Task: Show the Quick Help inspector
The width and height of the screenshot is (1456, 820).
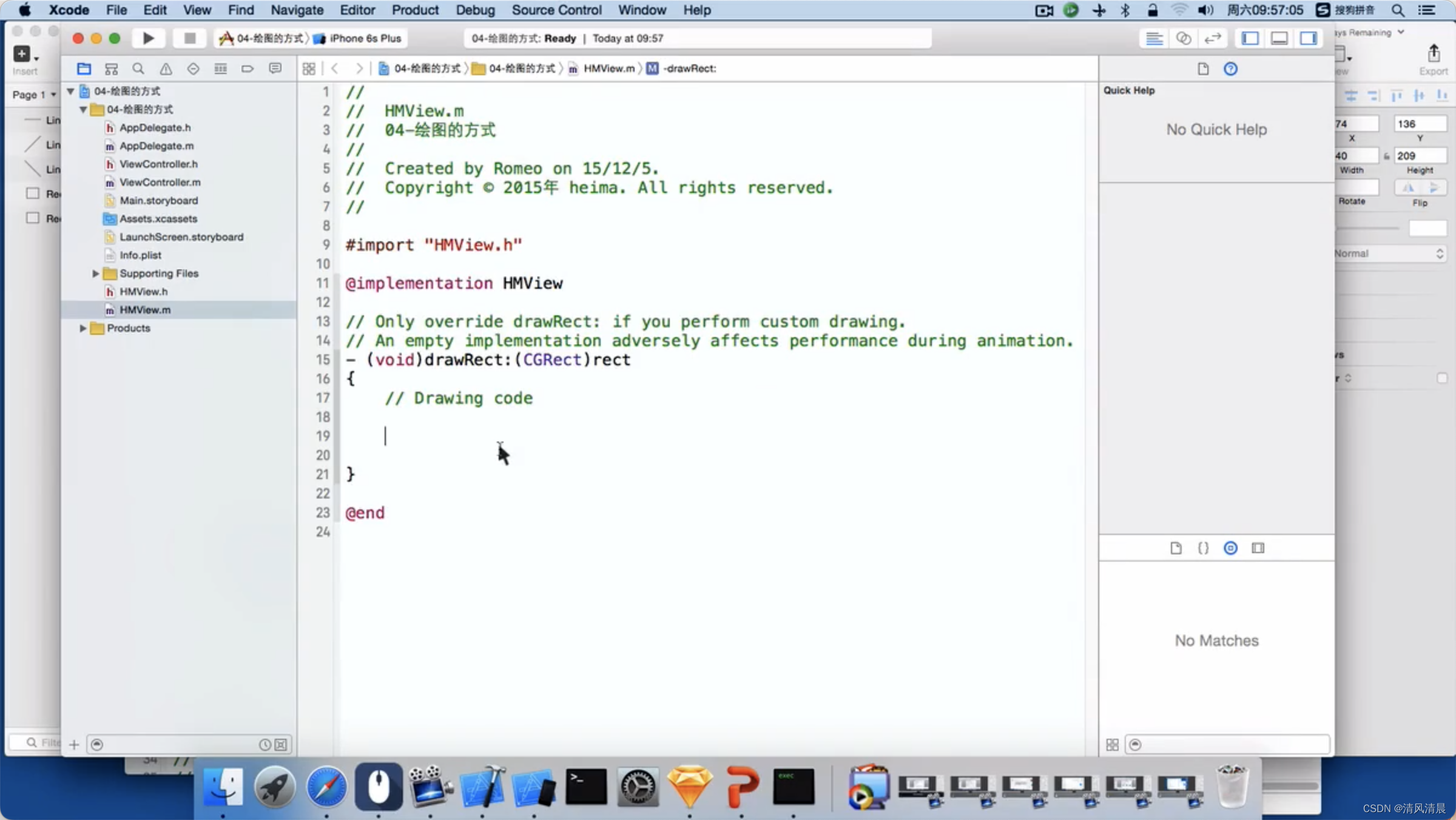Action: click(1230, 69)
